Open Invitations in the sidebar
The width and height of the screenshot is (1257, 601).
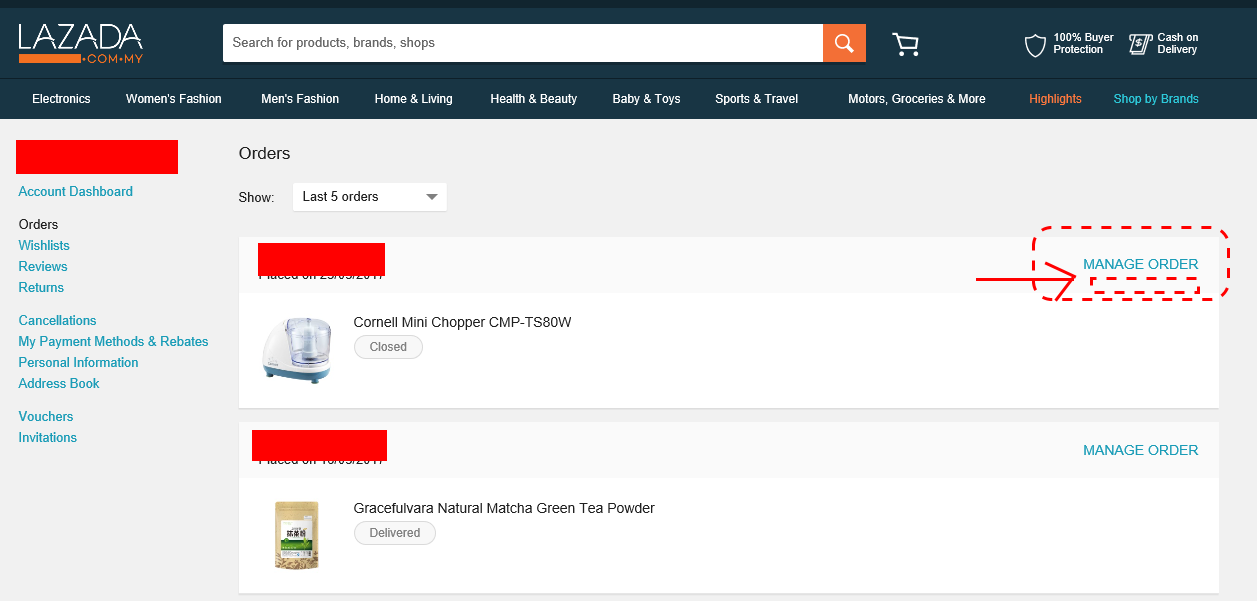pyautogui.click(x=48, y=437)
